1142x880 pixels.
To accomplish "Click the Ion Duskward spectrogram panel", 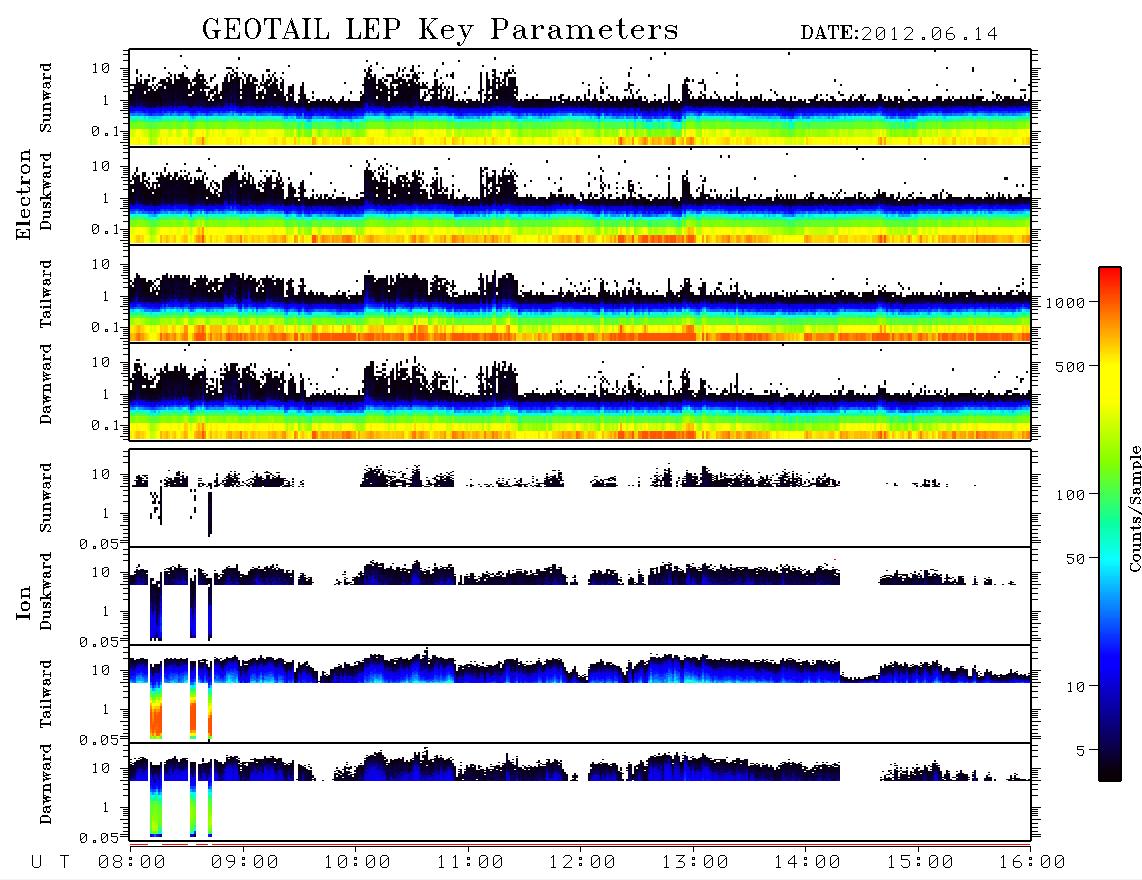I will [x=580, y=595].
